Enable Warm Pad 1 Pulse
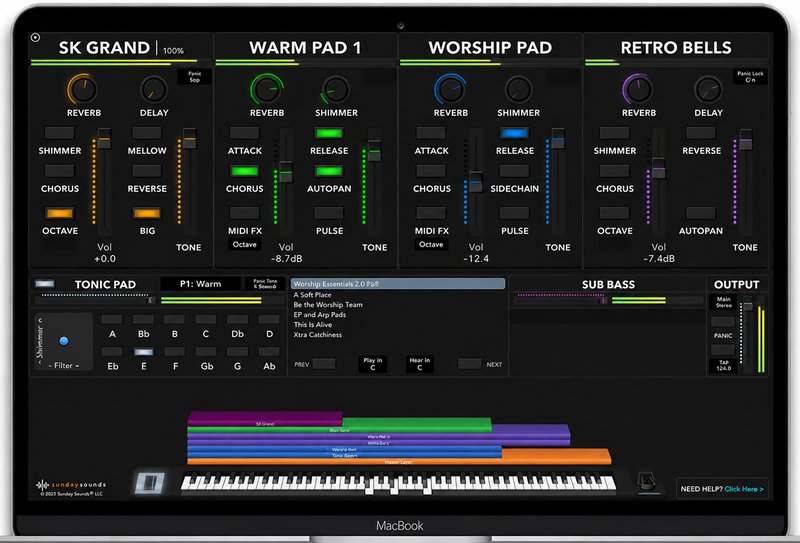This screenshot has width=800, height=543. click(329, 213)
